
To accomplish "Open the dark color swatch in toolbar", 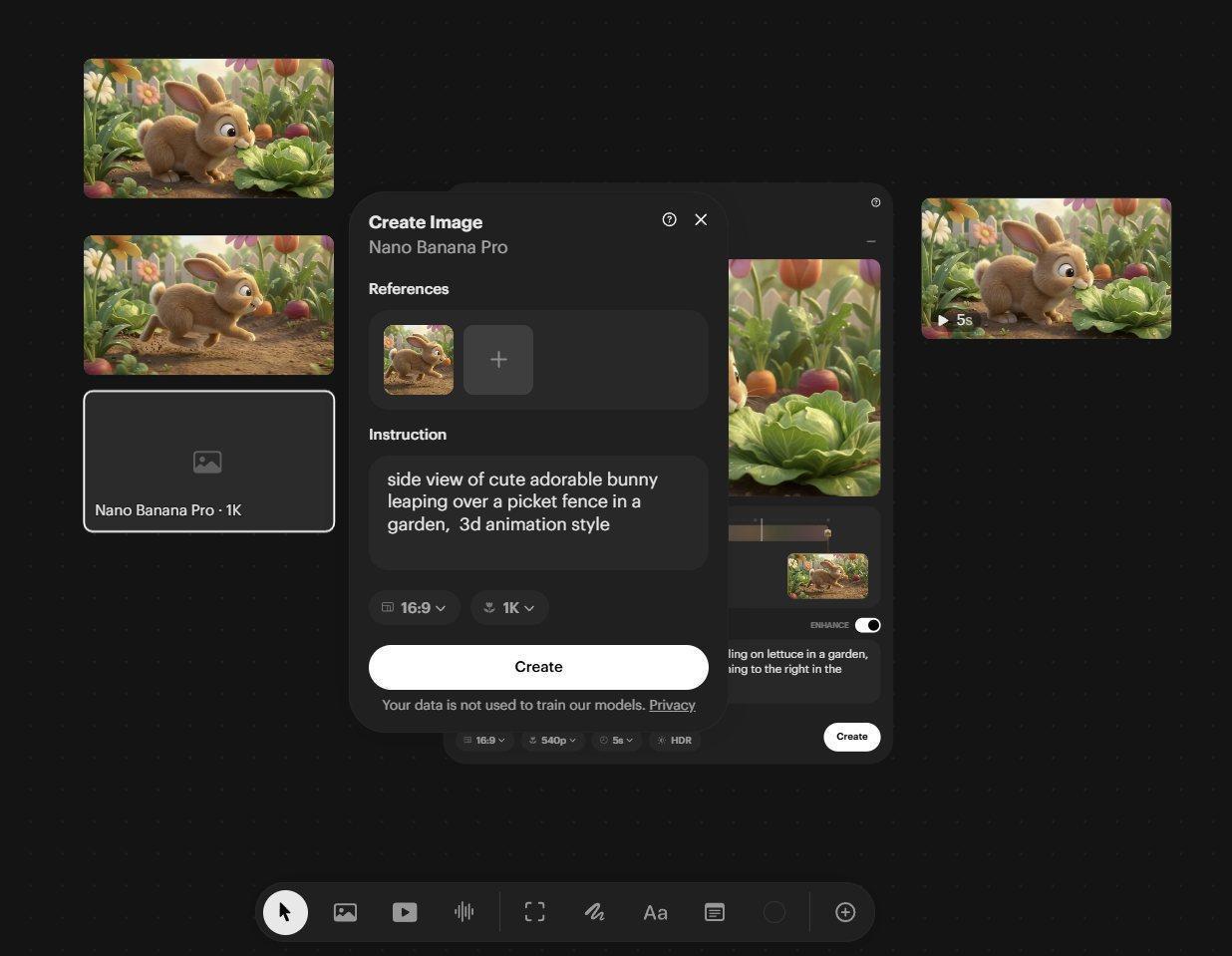I will pyautogui.click(x=774, y=912).
